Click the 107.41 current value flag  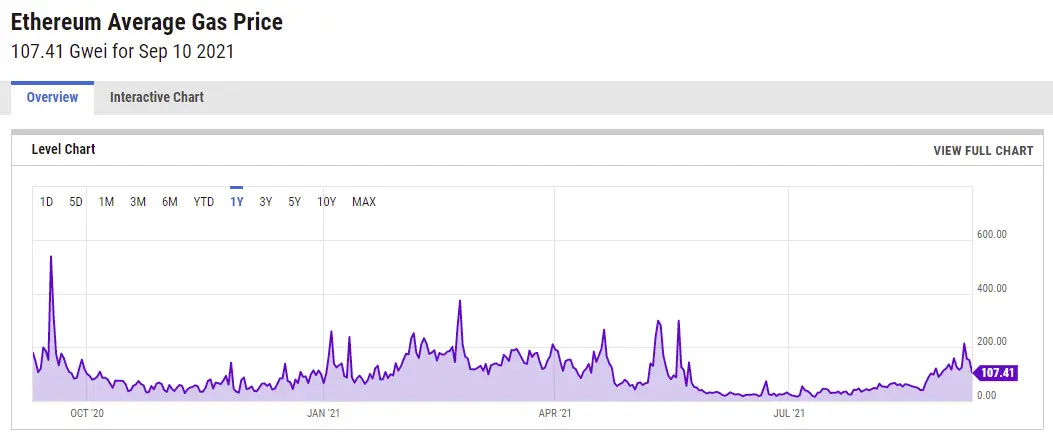click(997, 373)
